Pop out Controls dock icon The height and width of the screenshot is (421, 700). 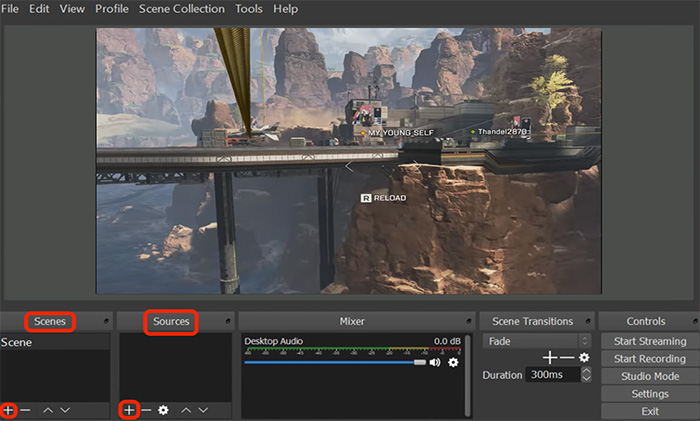[x=696, y=321]
